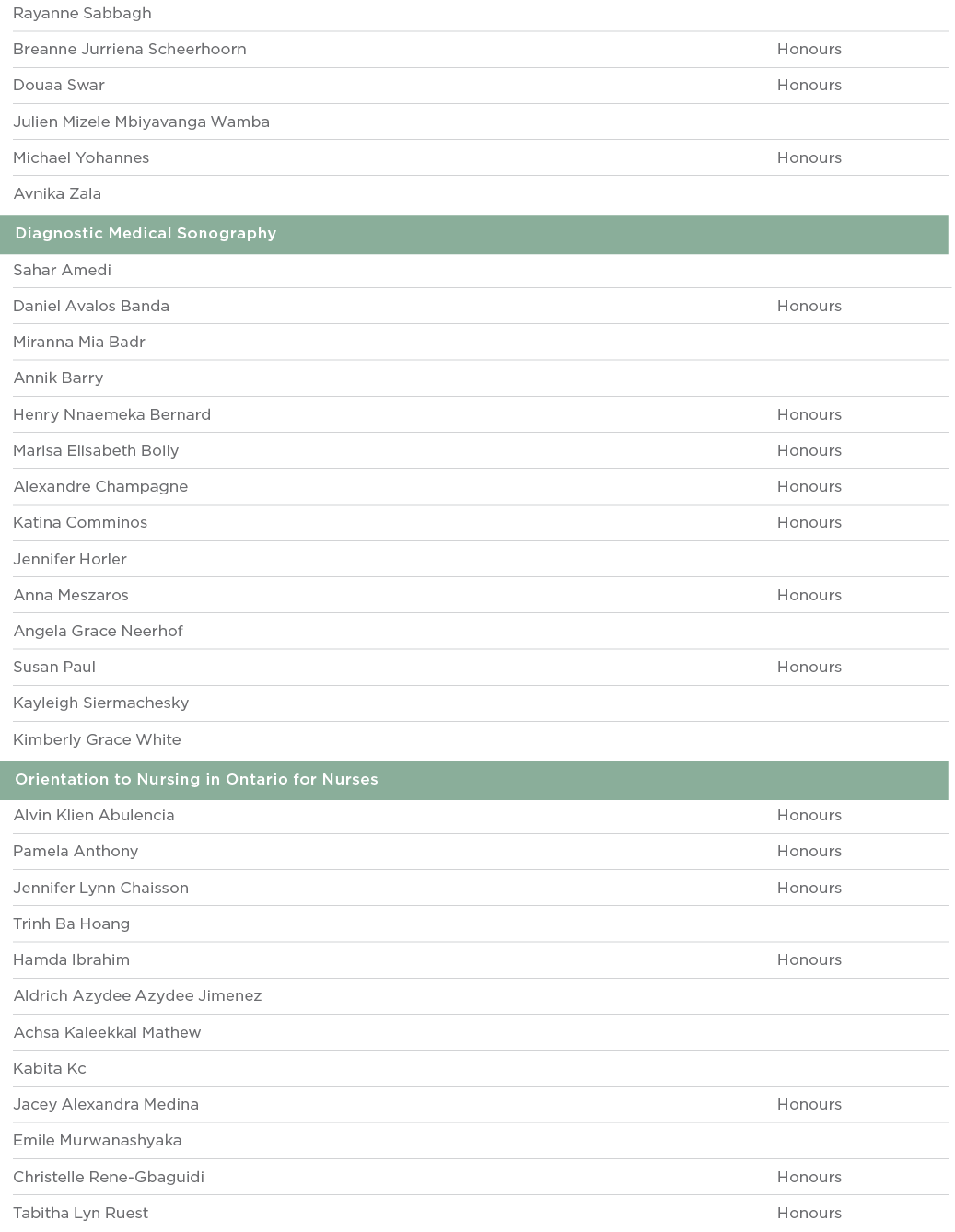The image size is (955, 1232).
Task: Click the name Sahar Amedi
Action: click(x=62, y=270)
